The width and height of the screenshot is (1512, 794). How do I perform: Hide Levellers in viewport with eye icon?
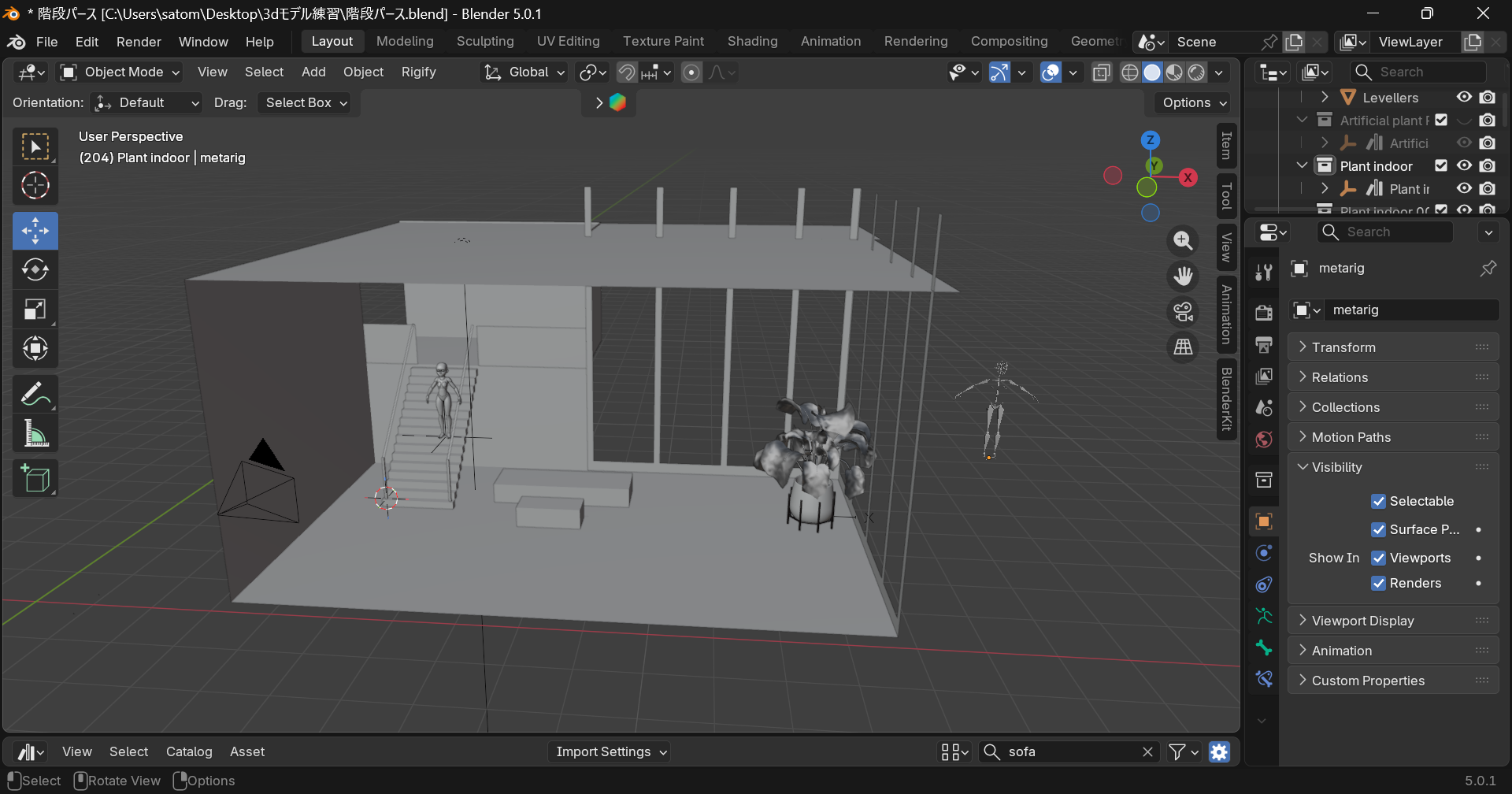[1464, 97]
